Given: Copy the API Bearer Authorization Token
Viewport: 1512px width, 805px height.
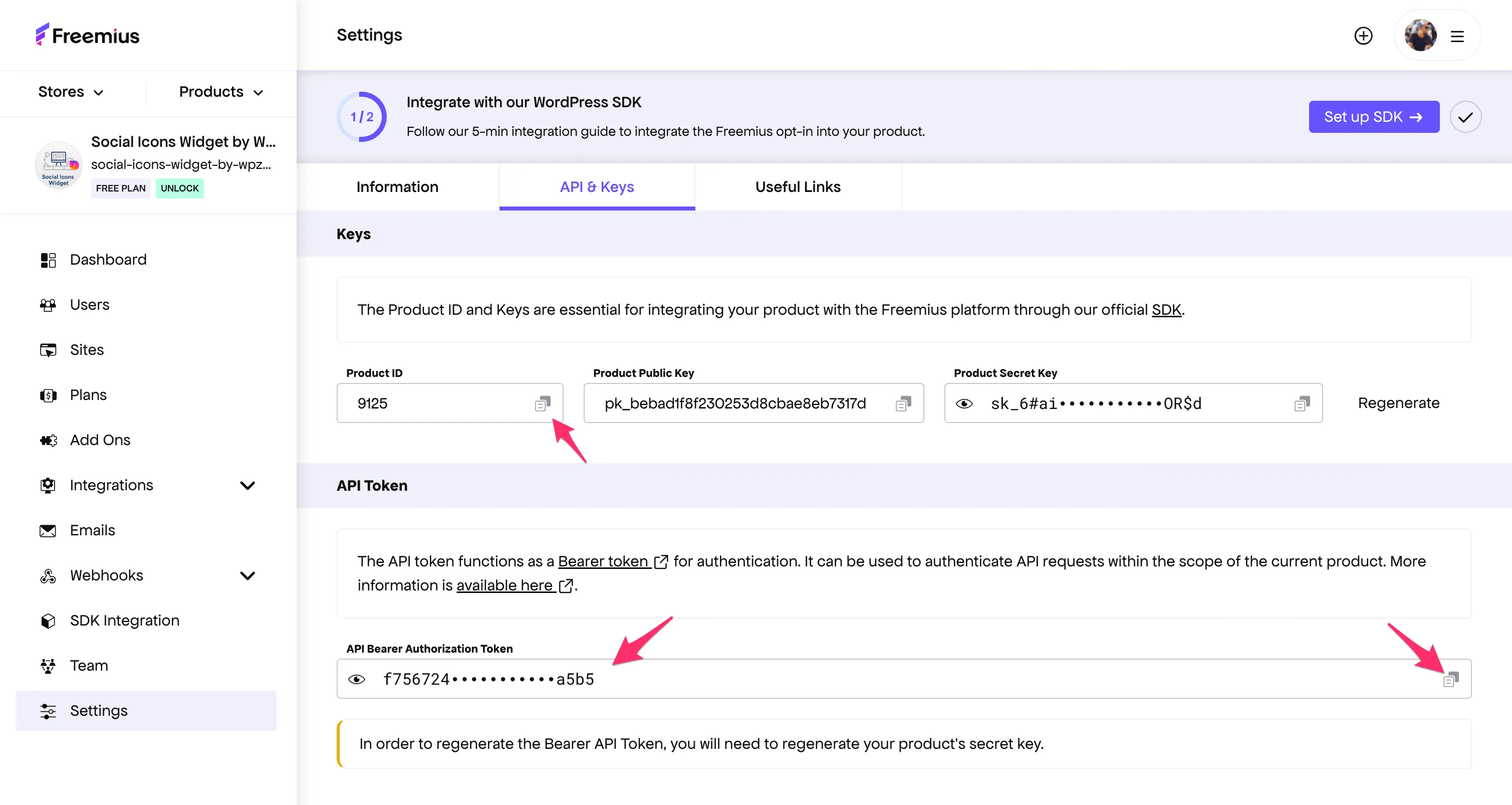Looking at the screenshot, I should click(x=1451, y=679).
